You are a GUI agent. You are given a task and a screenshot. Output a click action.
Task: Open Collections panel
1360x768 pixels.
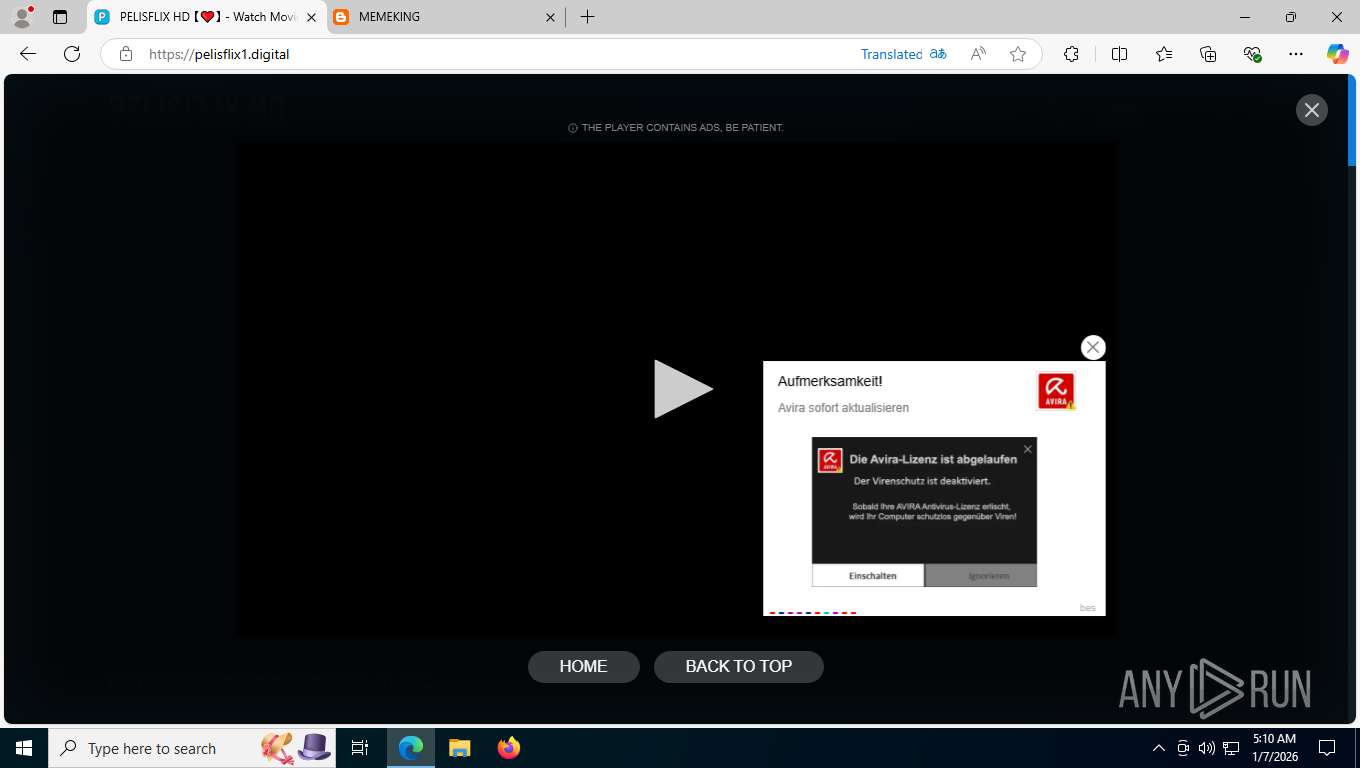click(1208, 54)
